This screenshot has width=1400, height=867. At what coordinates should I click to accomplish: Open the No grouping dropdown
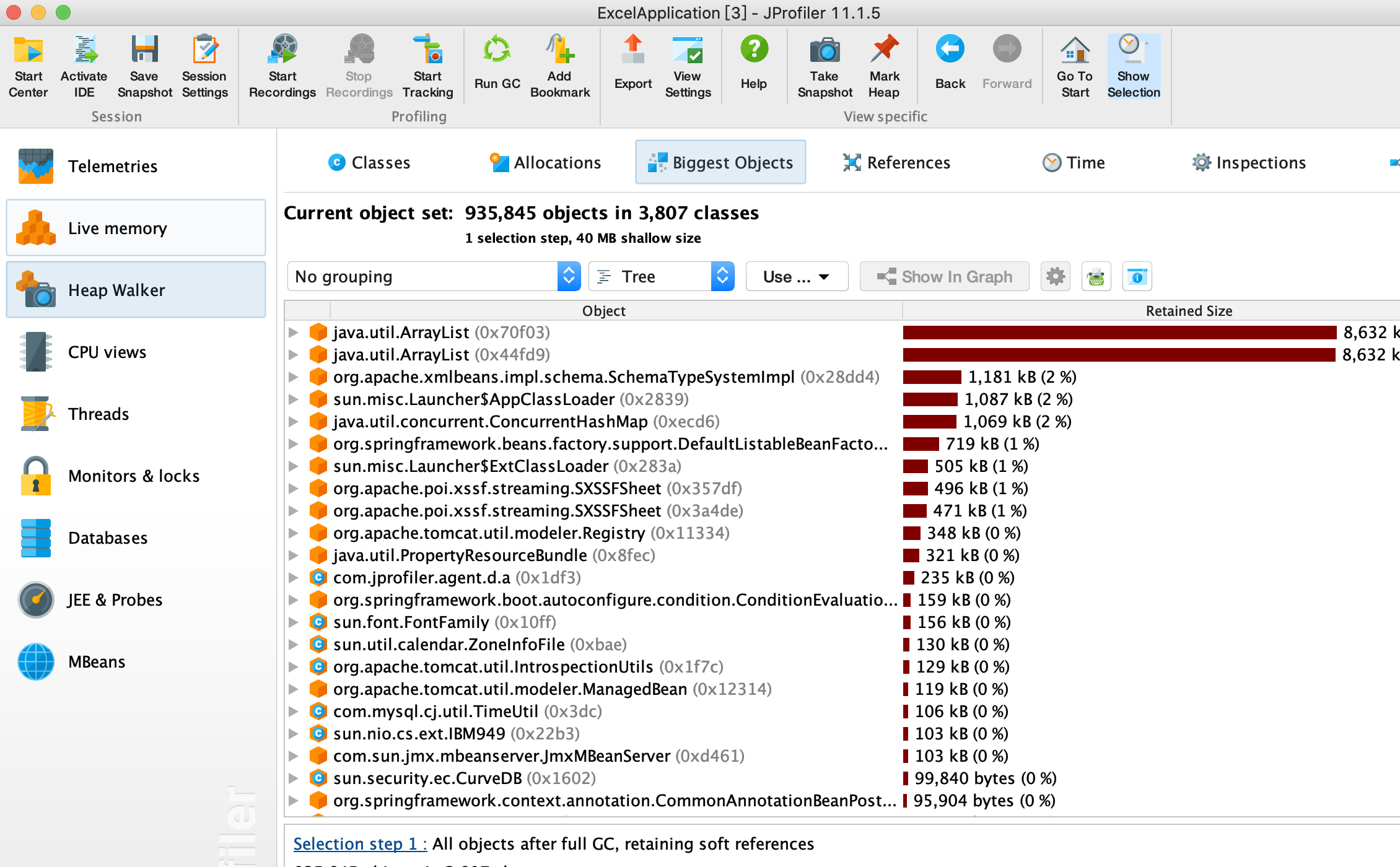(434, 276)
